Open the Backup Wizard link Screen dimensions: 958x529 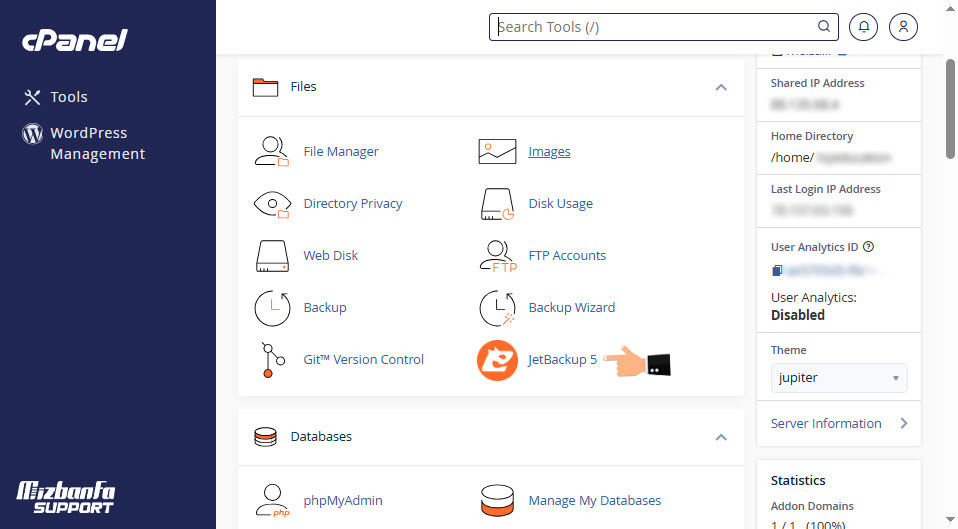[571, 308]
